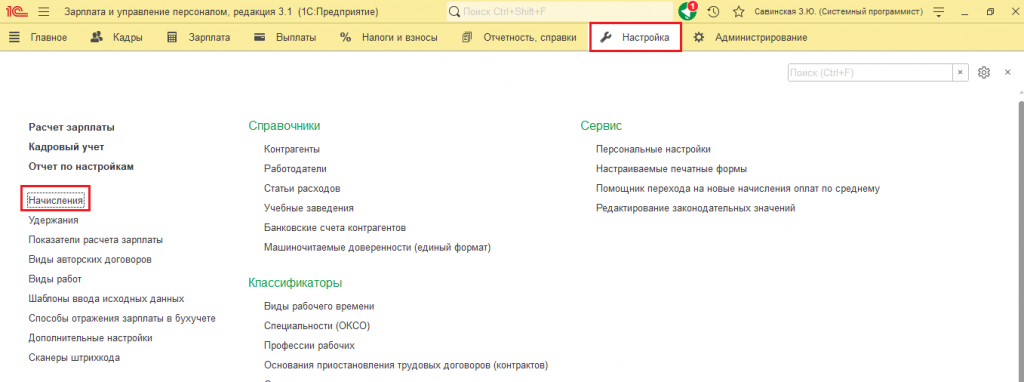Open the Удержания link

[x=54, y=220]
